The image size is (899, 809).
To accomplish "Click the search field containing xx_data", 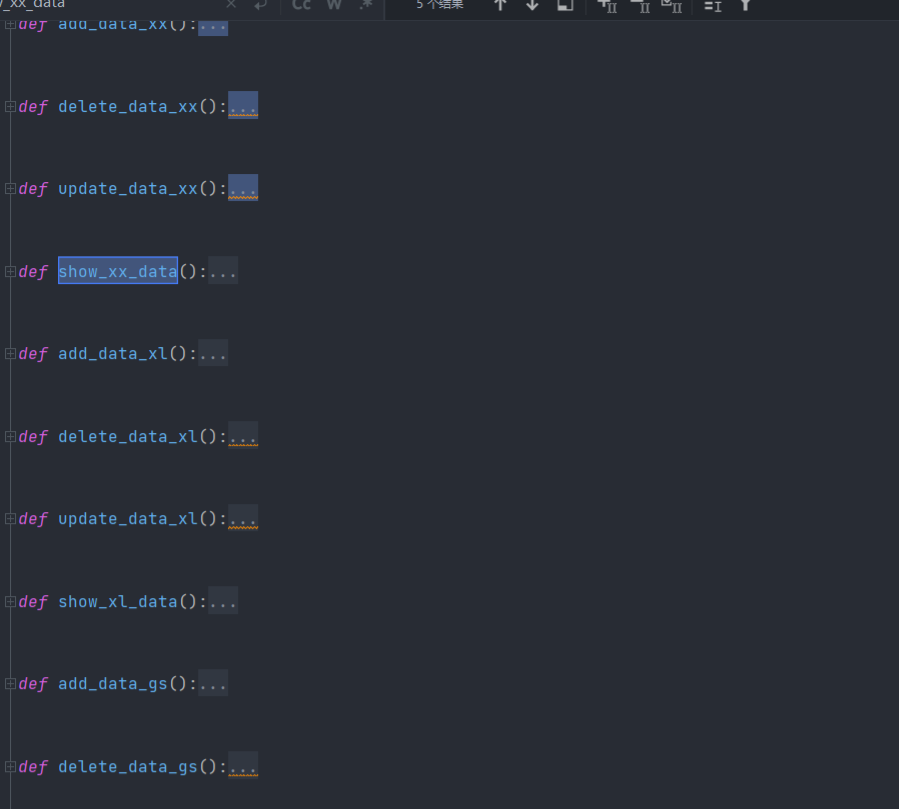I will (x=109, y=5).
